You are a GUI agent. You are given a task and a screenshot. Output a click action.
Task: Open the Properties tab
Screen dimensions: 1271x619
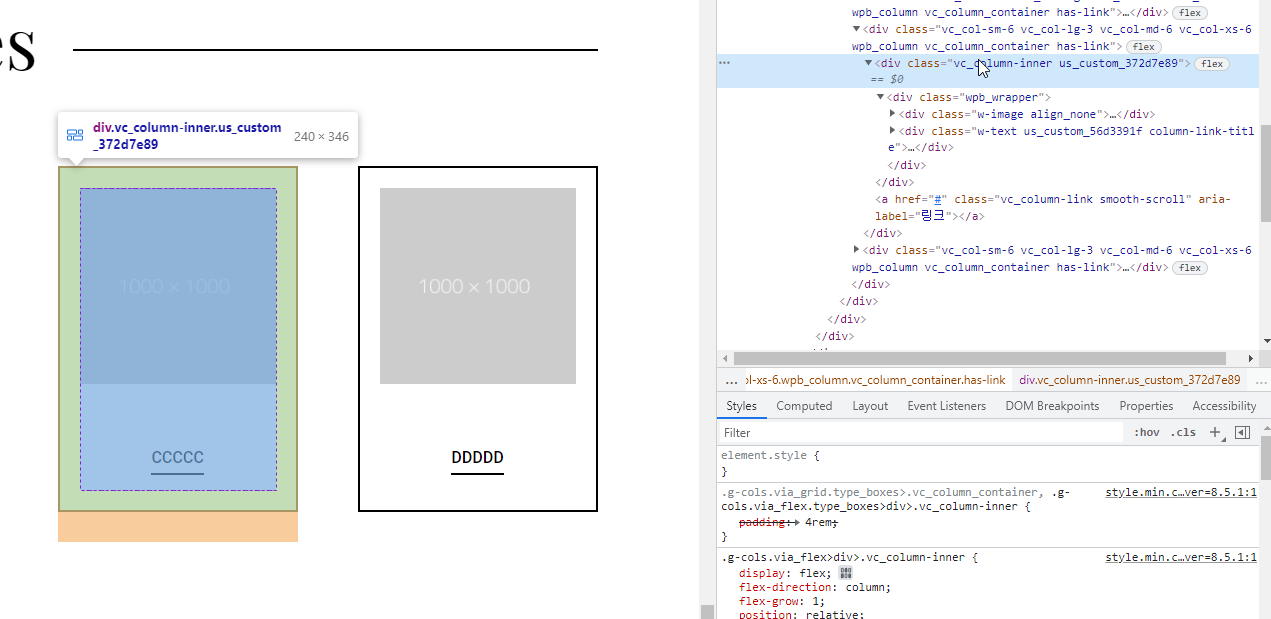(x=1146, y=406)
